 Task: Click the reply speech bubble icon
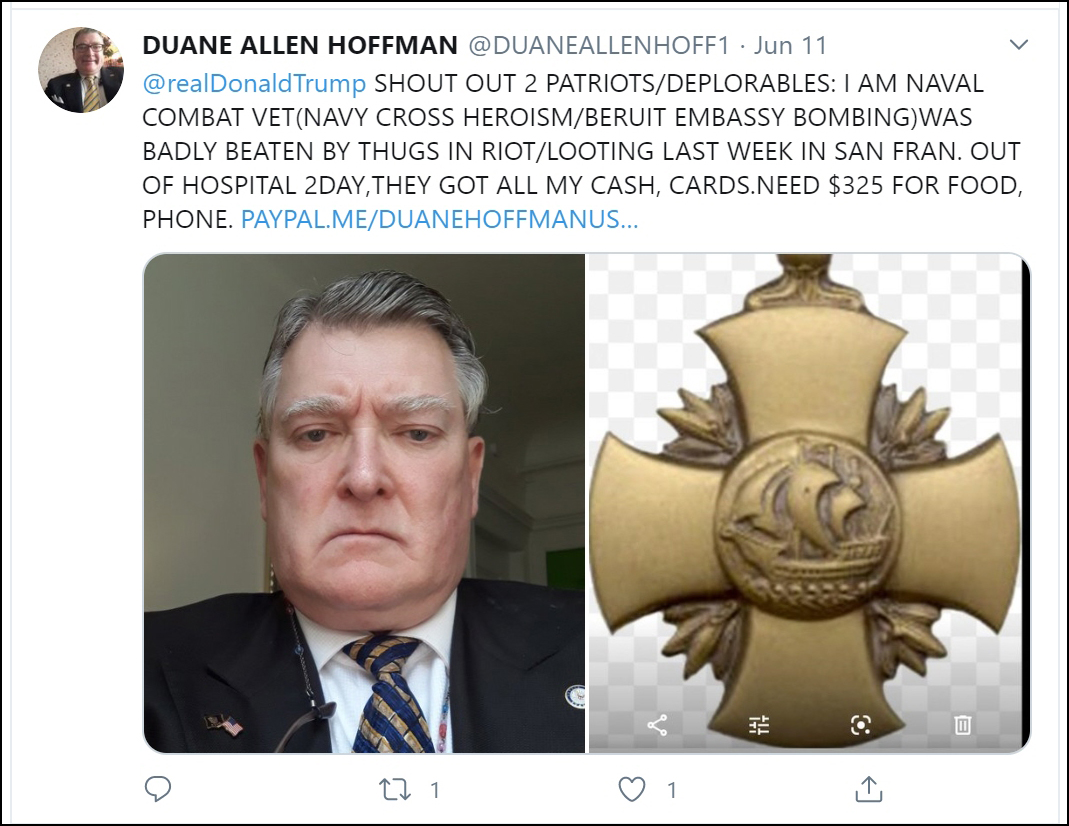coord(157,789)
